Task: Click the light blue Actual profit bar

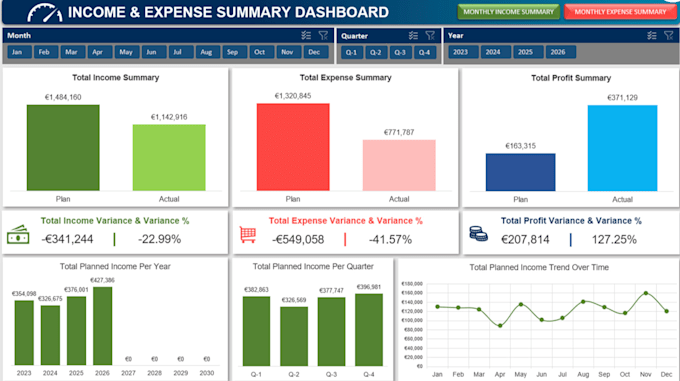Action: [x=622, y=148]
